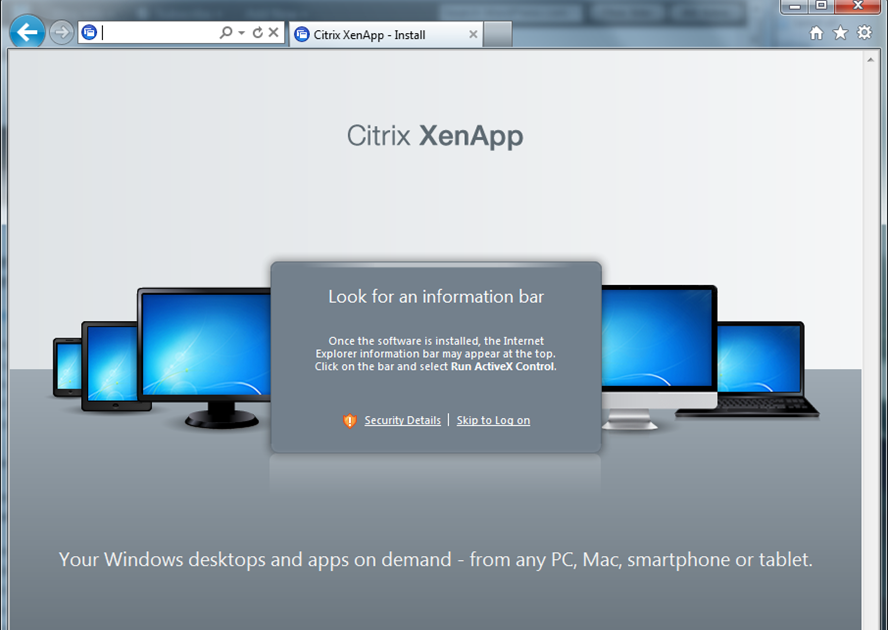The height and width of the screenshot is (630, 888).
Task: Click the Forward navigation arrow
Action: pos(61,32)
